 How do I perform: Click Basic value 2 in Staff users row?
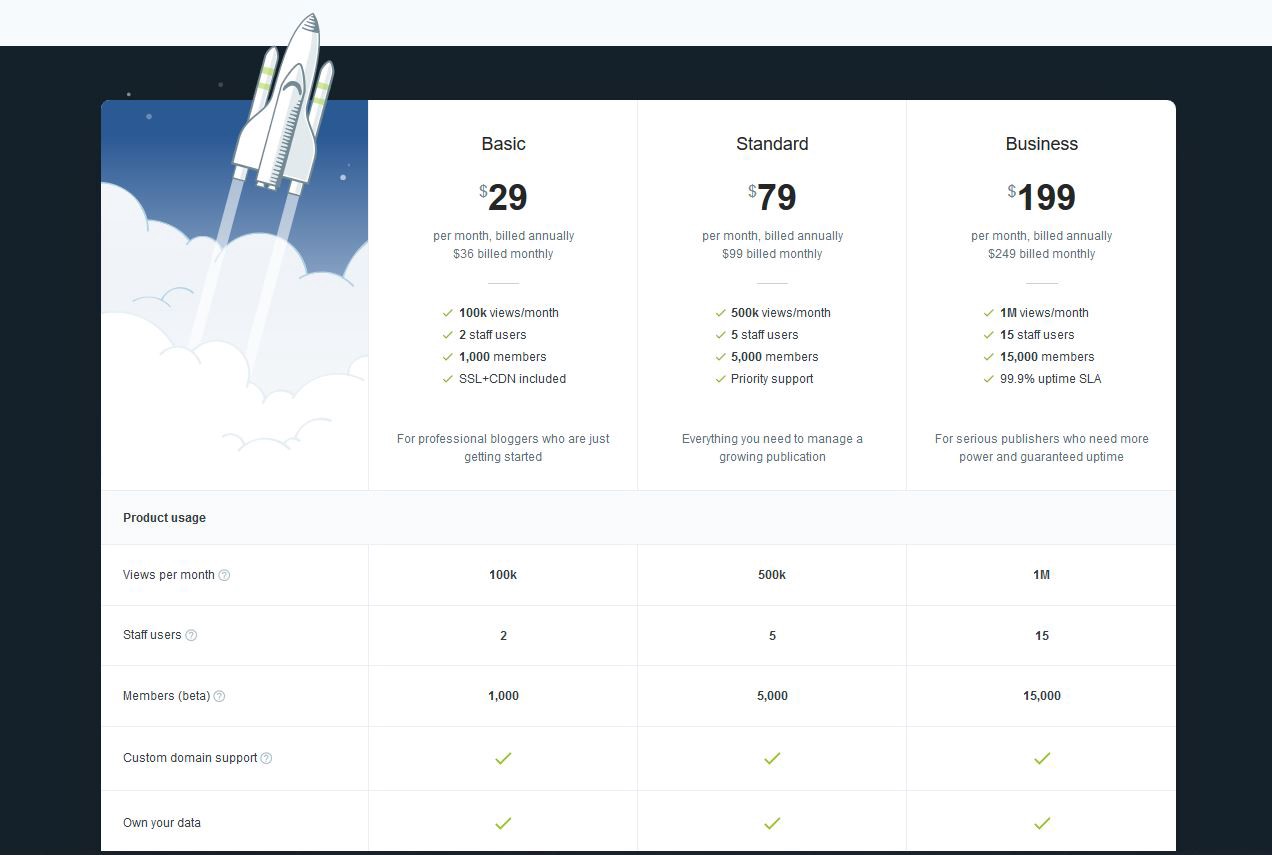pyautogui.click(x=503, y=636)
